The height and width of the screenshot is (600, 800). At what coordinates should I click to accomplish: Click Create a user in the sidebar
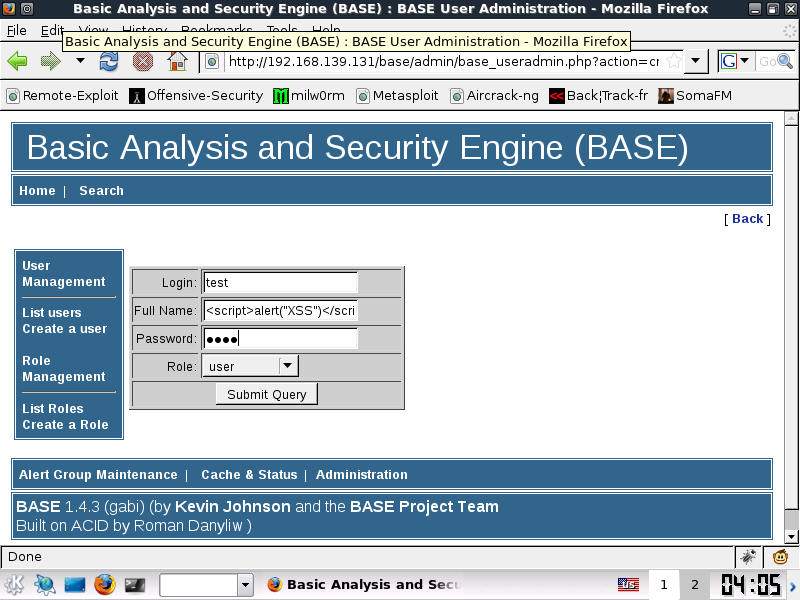[x=65, y=329]
